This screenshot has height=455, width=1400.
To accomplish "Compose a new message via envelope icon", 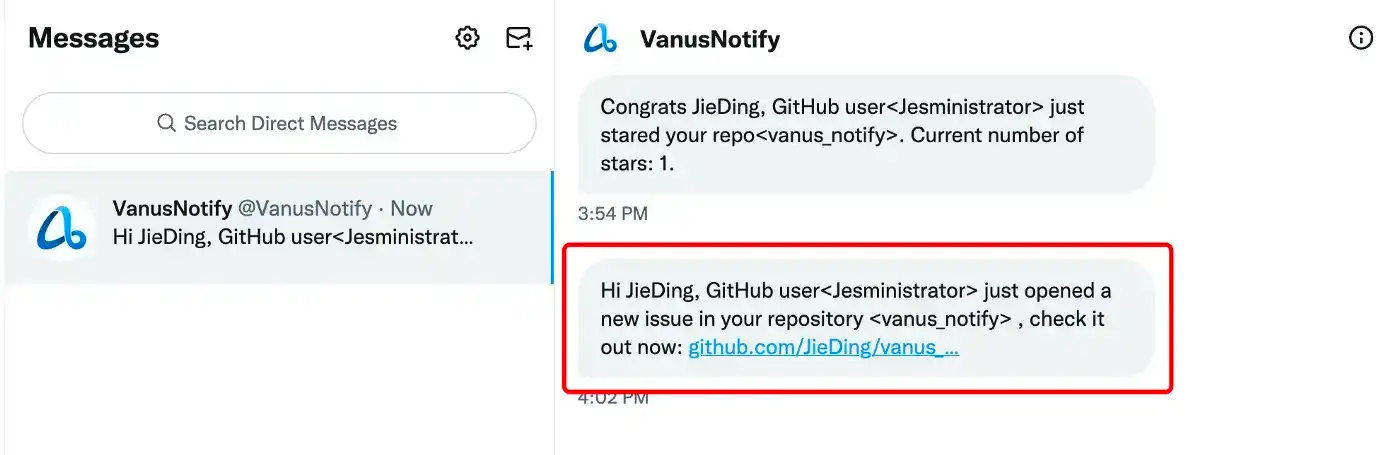I will (x=519, y=38).
